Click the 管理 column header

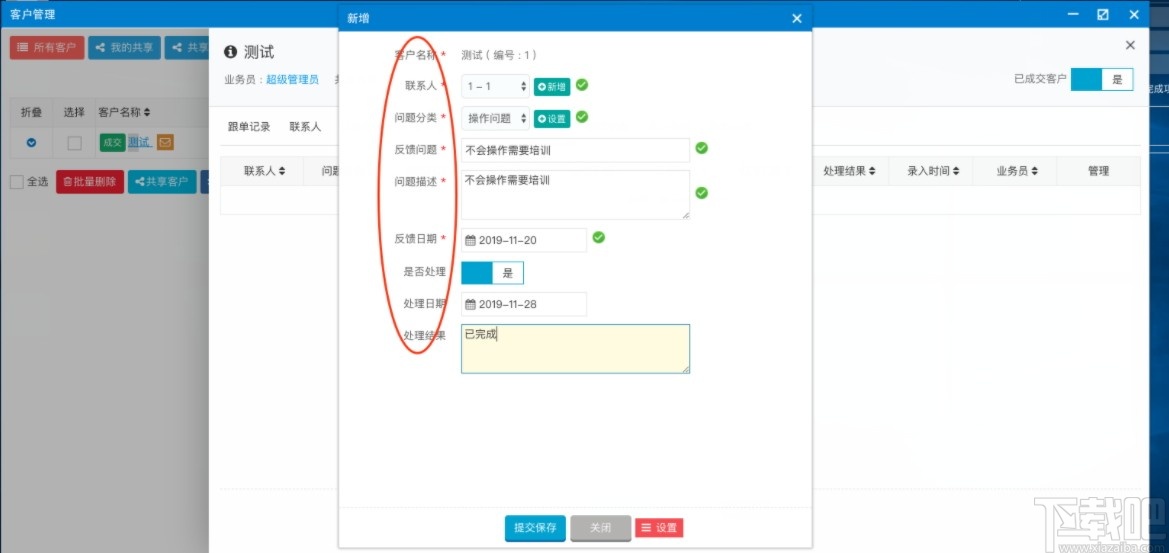(x=1098, y=171)
